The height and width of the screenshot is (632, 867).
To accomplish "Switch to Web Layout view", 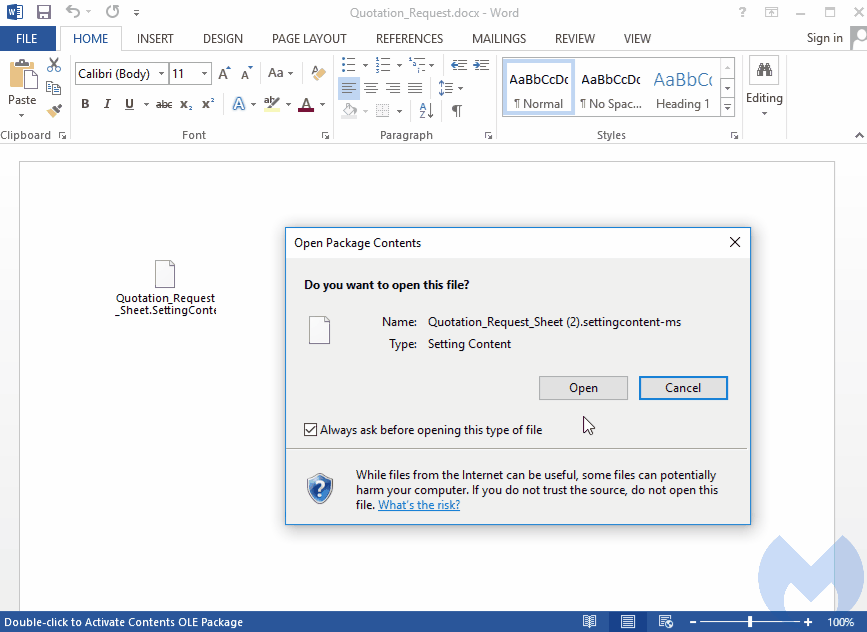I will point(666,621).
